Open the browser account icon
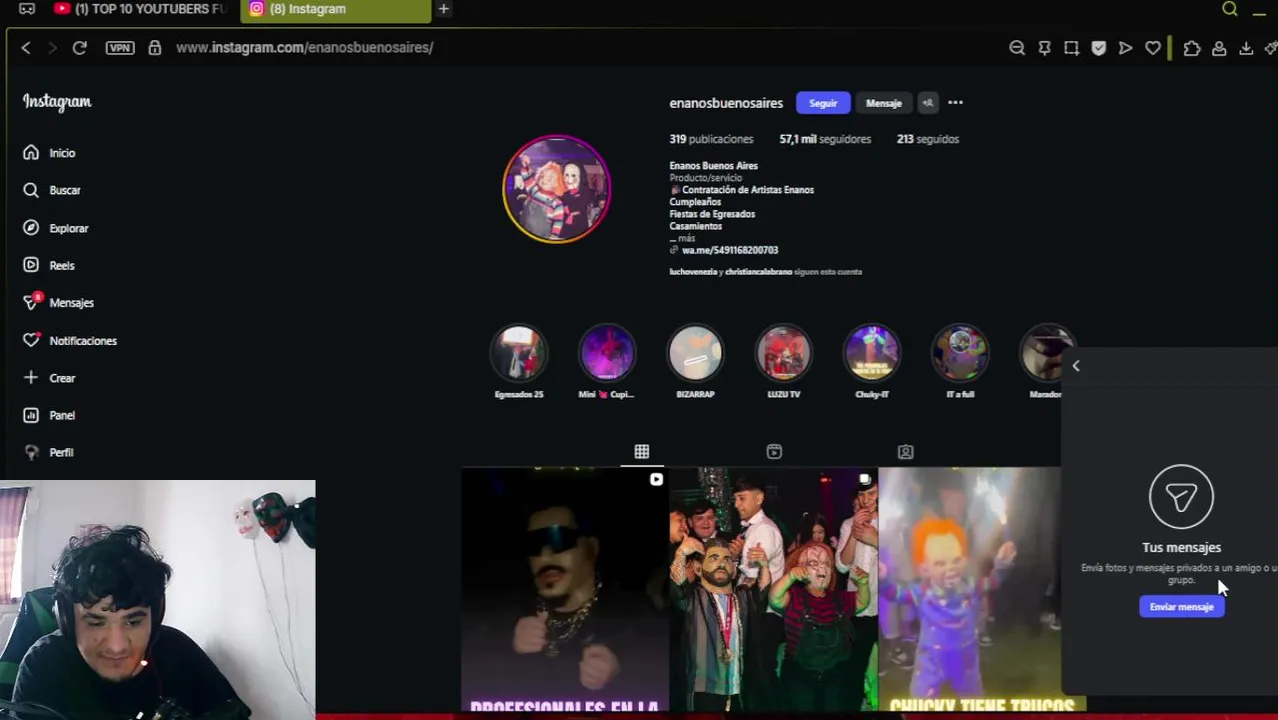This screenshot has width=1278, height=720. click(1219, 47)
